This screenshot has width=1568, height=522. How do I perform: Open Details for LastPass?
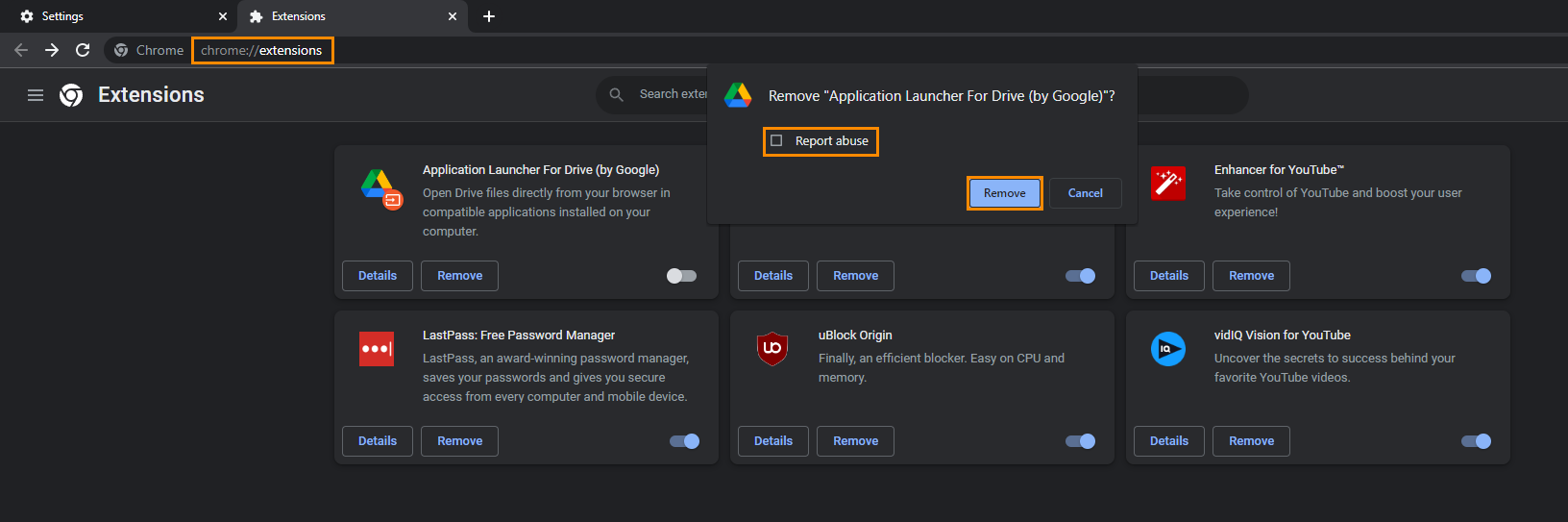pyautogui.click(x=378, y=441)
